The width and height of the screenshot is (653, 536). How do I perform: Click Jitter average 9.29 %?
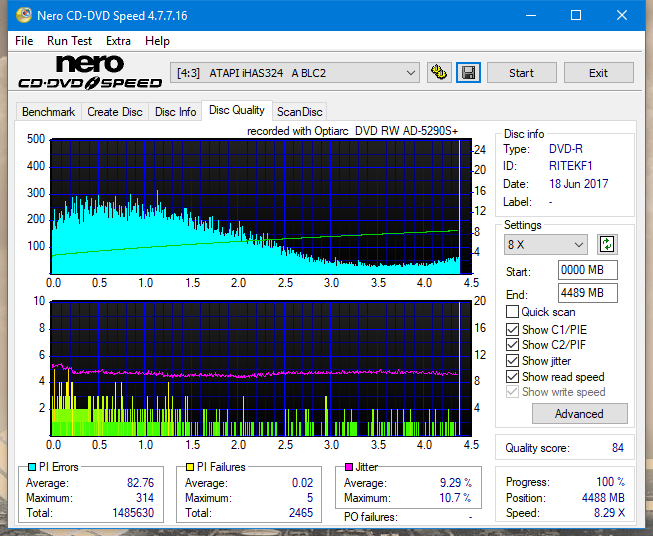[x=456, y=483]
